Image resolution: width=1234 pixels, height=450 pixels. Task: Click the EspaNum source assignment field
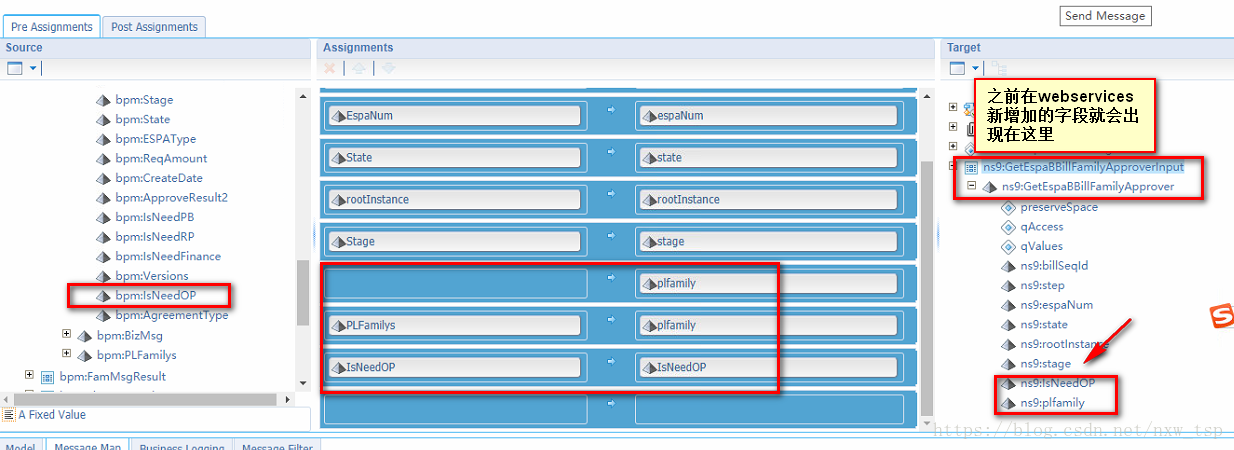pos(454,116)
